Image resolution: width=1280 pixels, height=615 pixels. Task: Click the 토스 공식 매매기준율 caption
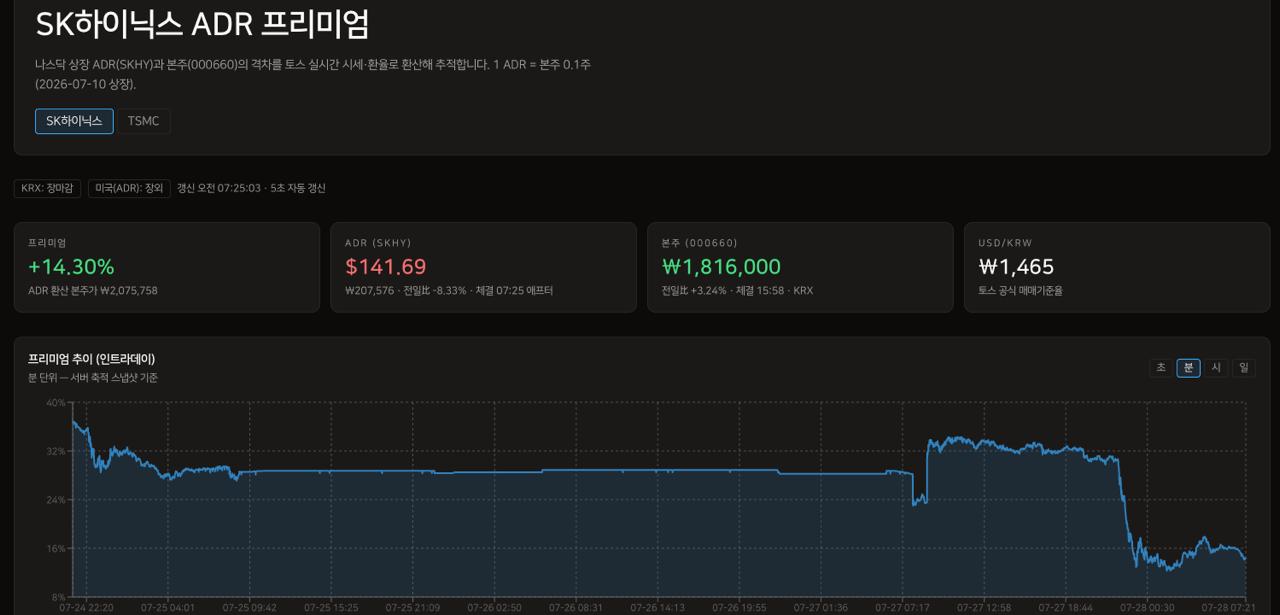click(x=1020, y=291)
